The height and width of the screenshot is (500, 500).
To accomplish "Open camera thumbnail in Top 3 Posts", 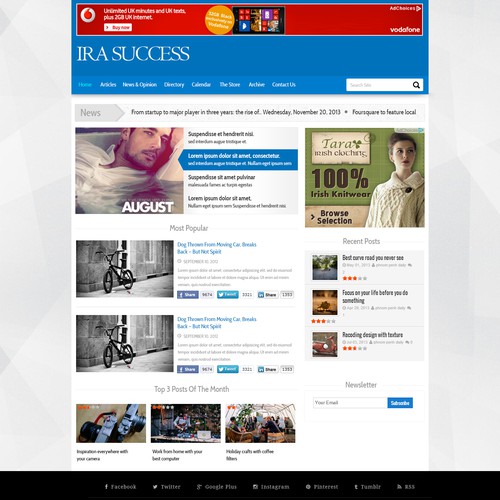I will click(x=111, y=423).
